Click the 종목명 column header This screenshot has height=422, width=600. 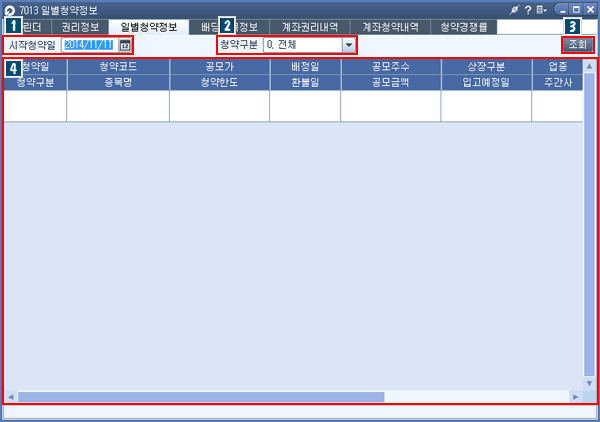[x=118, y=82]
